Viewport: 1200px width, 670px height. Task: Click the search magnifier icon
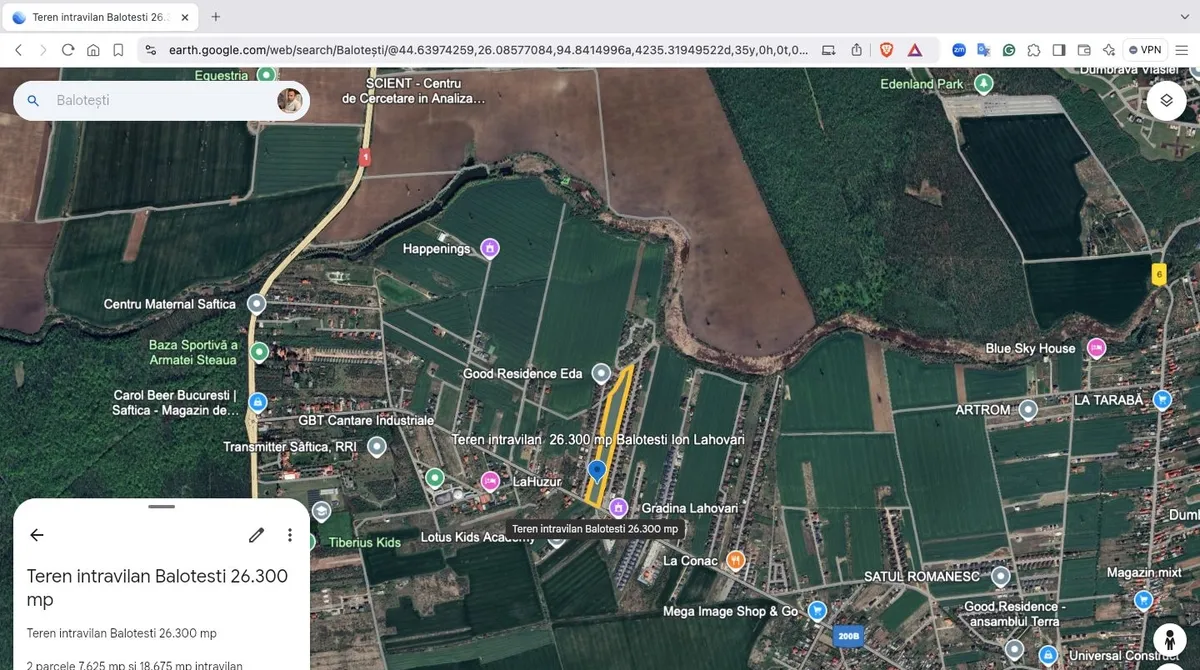[33, 101]
